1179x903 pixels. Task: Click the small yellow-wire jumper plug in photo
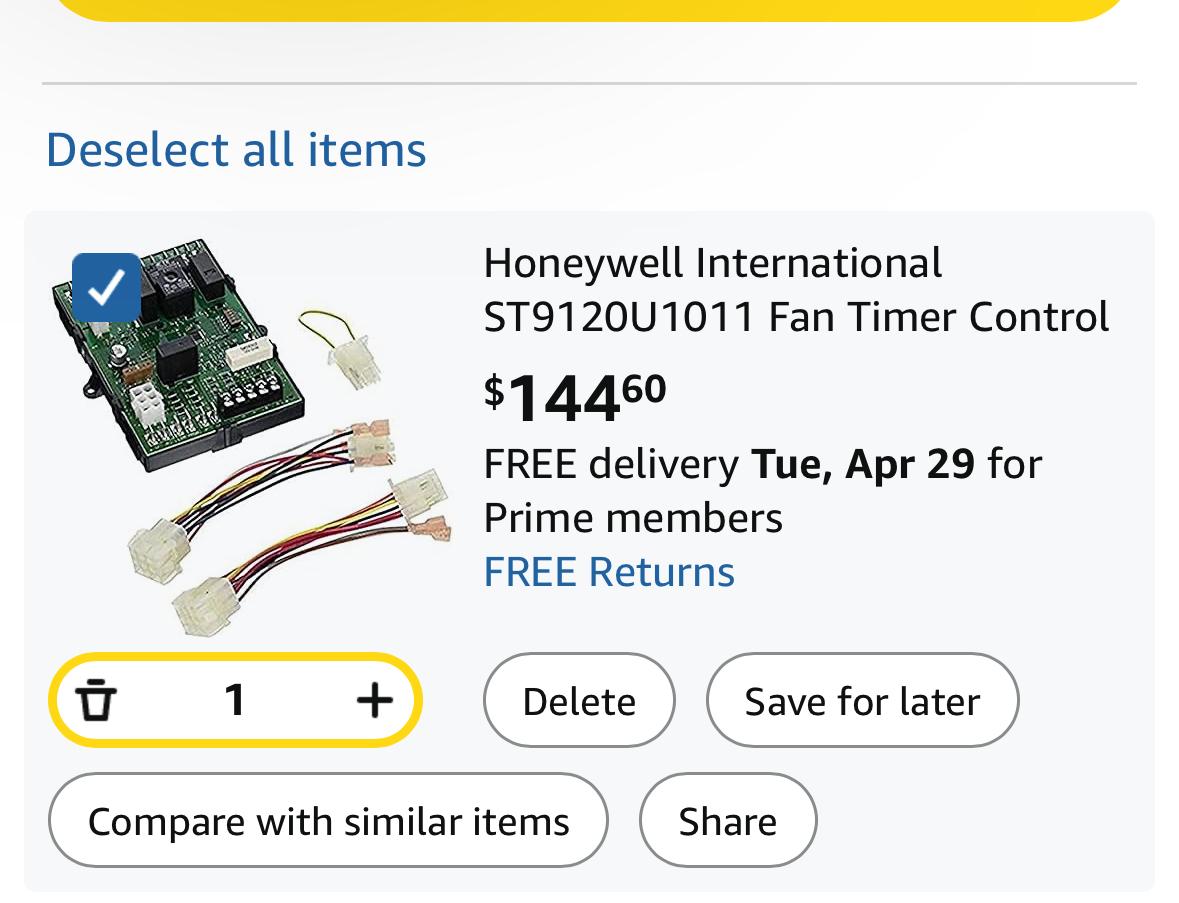(x=340, y=349)
